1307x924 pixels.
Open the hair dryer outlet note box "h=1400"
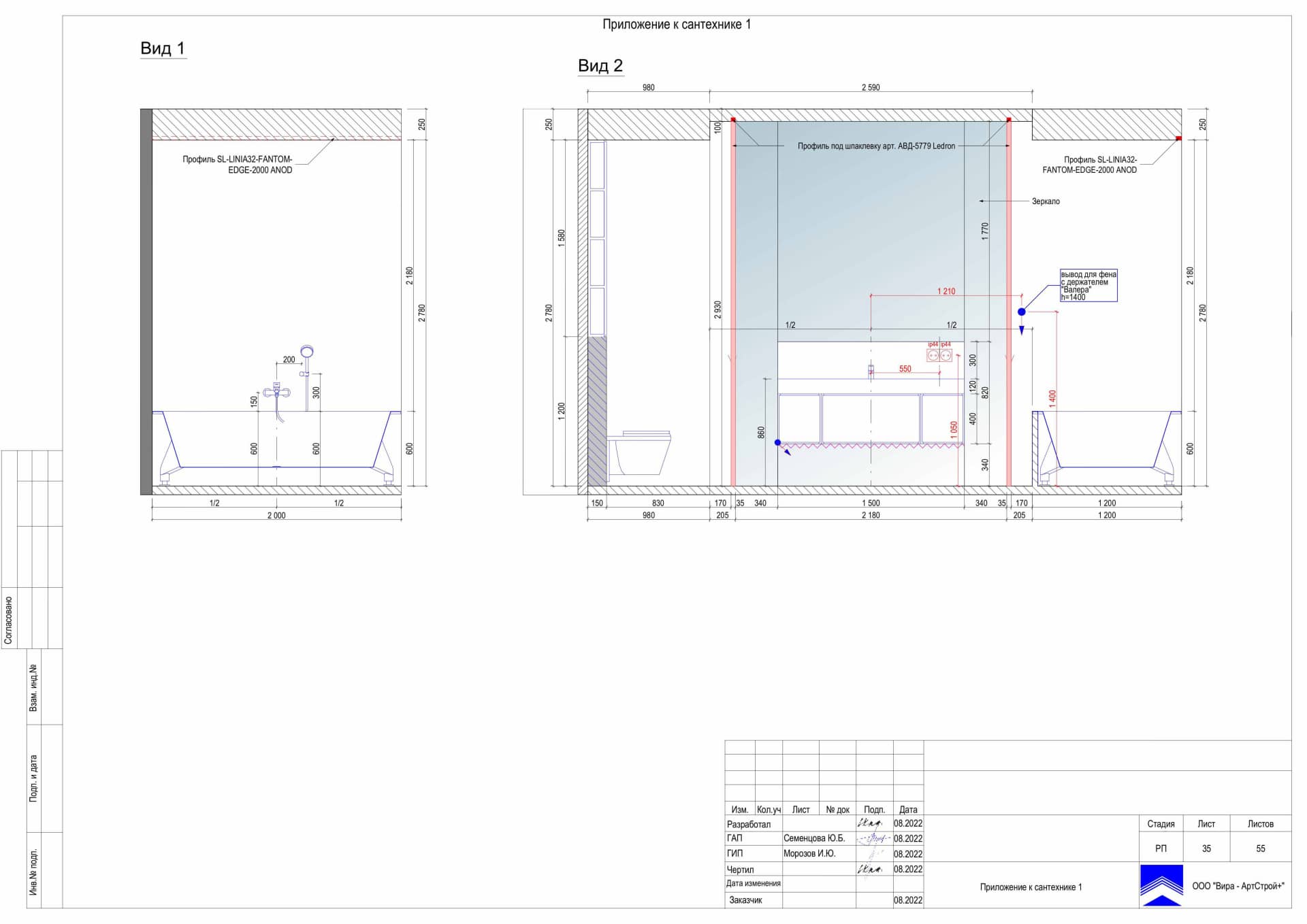point(1088,286)
